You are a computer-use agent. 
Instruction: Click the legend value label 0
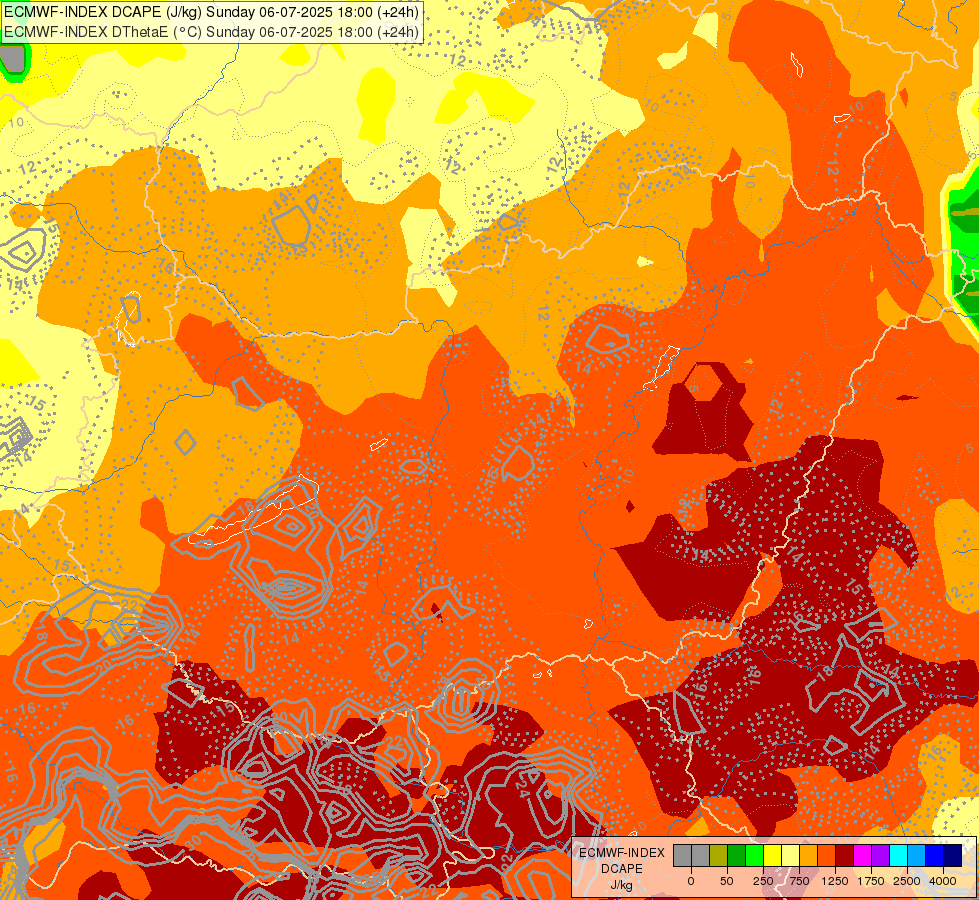pyautogui.click(x=691, y=881)
